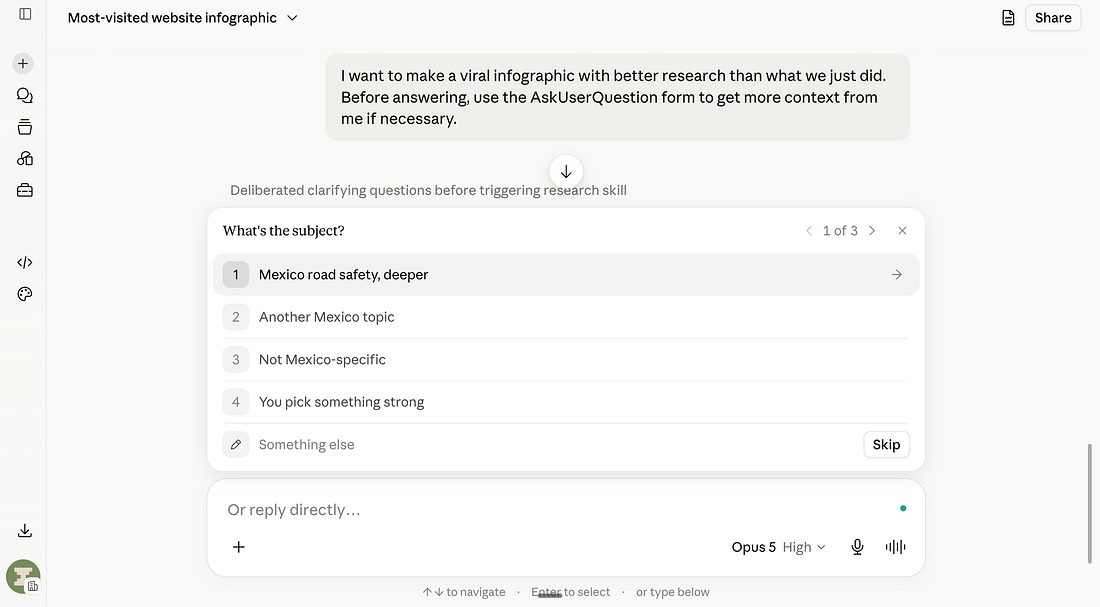The image size is (1100, 607).
Task: Click the download icon in sidebar
Action: (25, 531)
